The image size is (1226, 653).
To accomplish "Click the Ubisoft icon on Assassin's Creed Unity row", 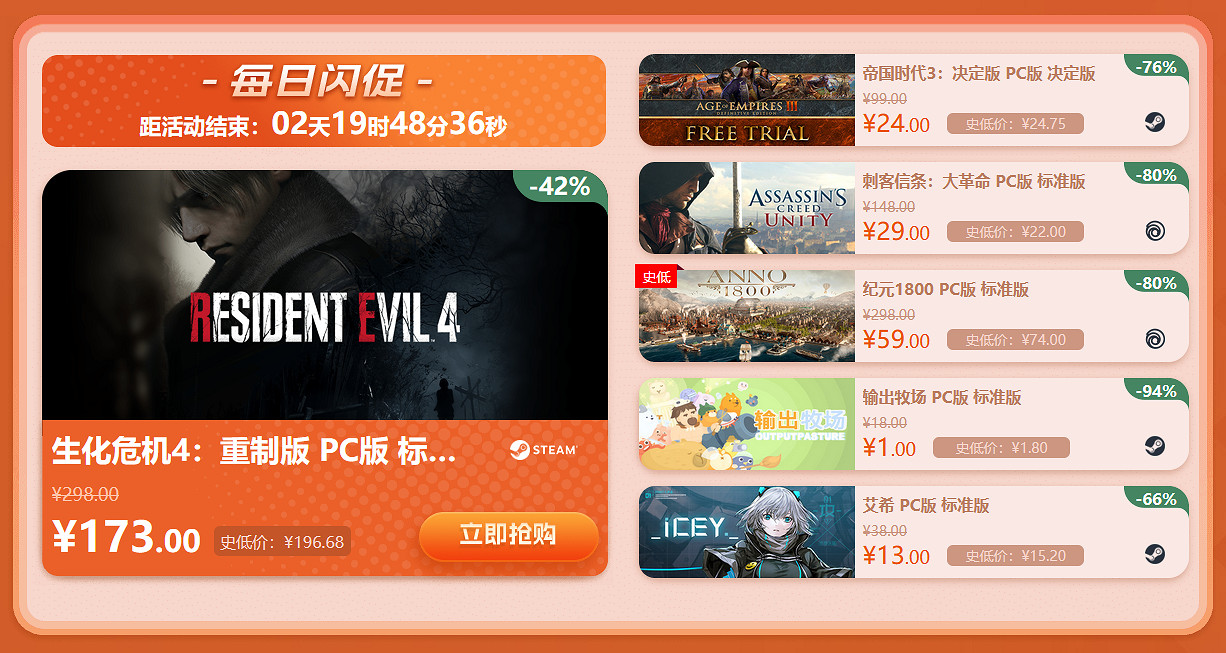I will click(x=1154, y=231).
